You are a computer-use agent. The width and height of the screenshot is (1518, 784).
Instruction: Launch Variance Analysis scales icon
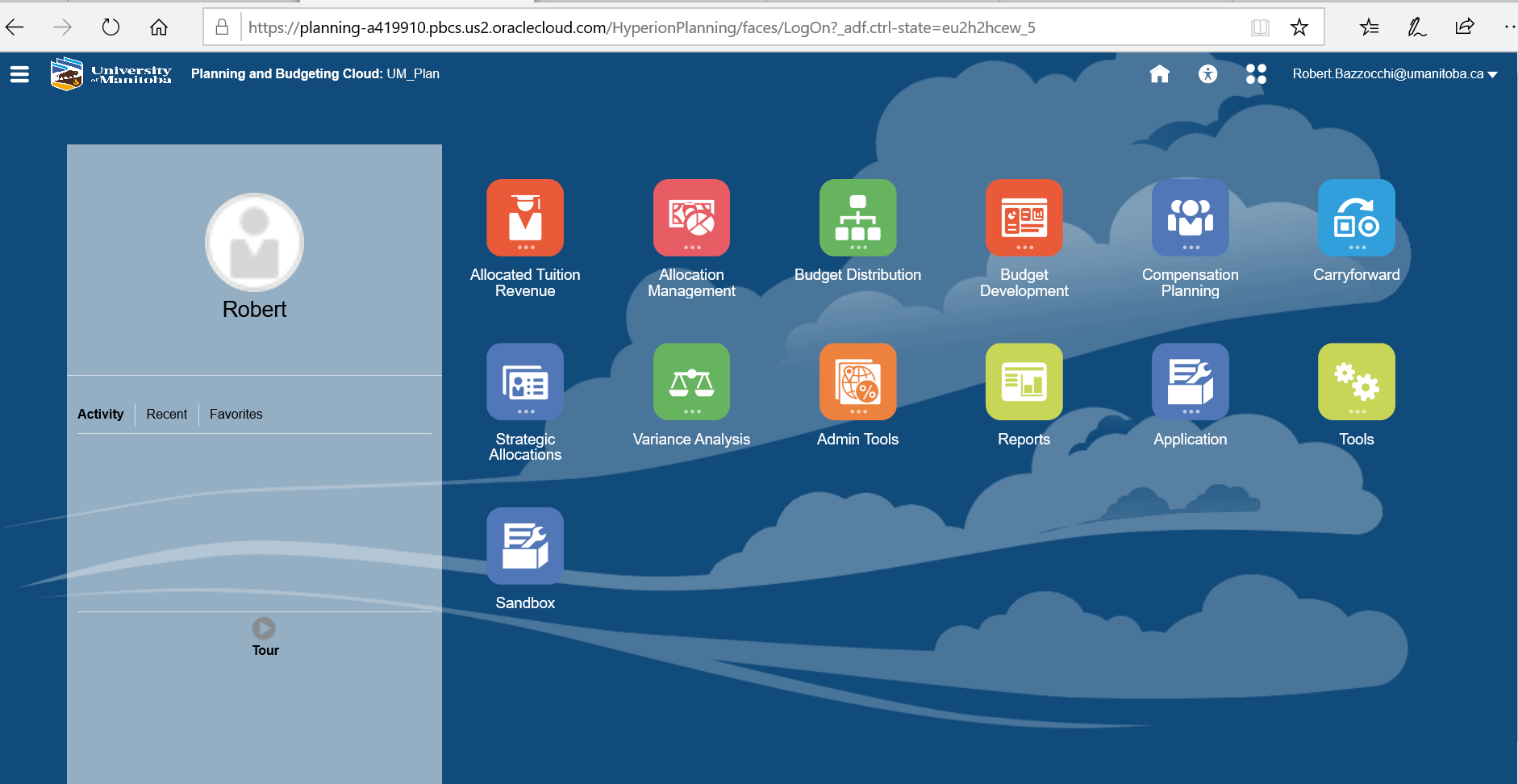click(x=691, y=382)
